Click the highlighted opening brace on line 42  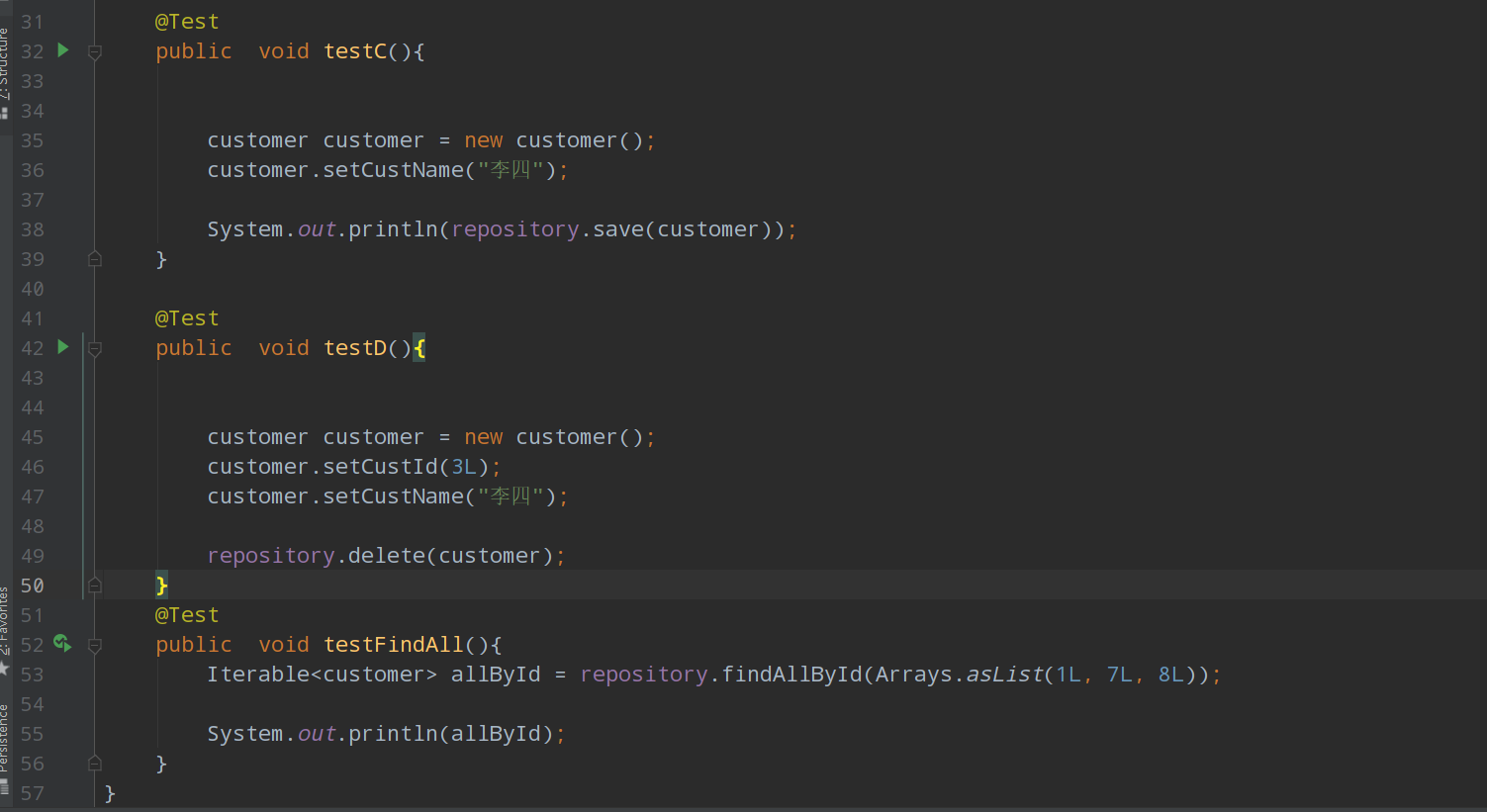(x=419, y=348)
